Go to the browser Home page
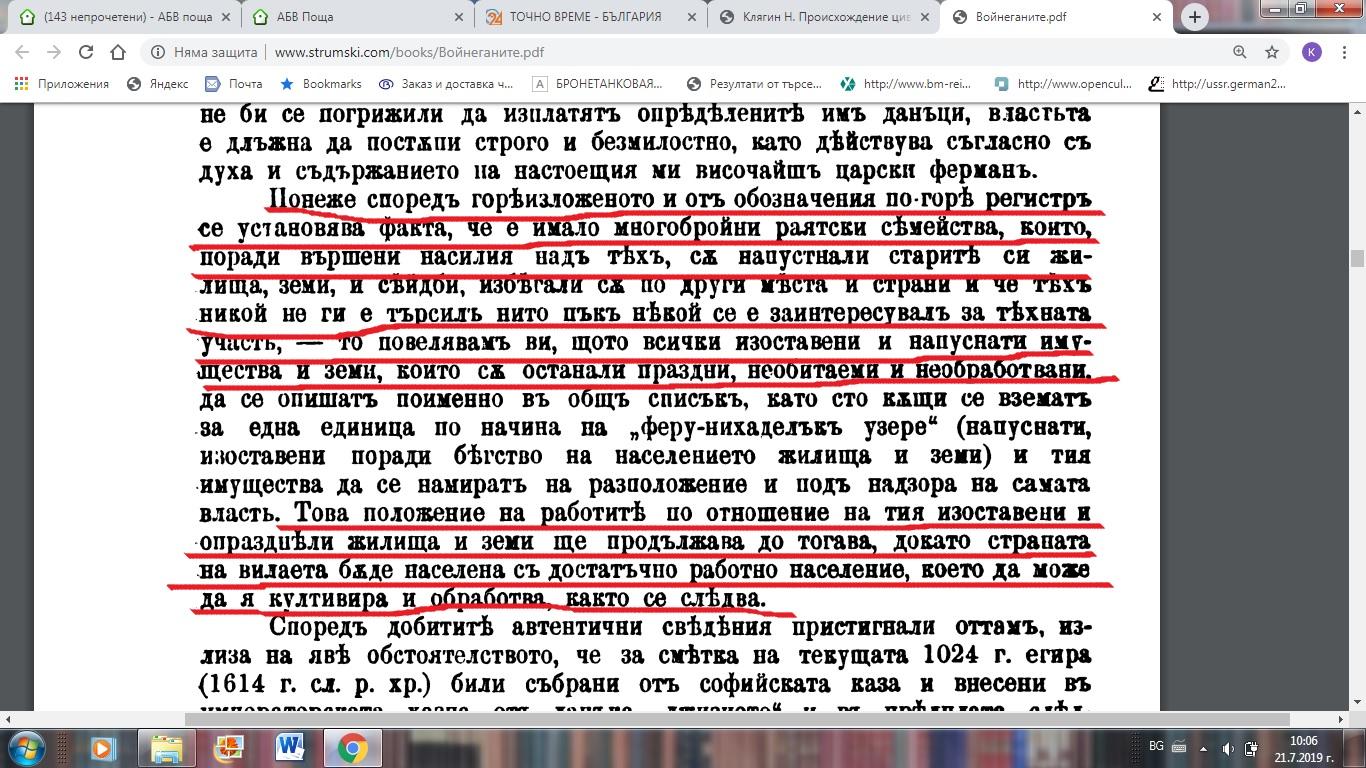 pos(118,52)
